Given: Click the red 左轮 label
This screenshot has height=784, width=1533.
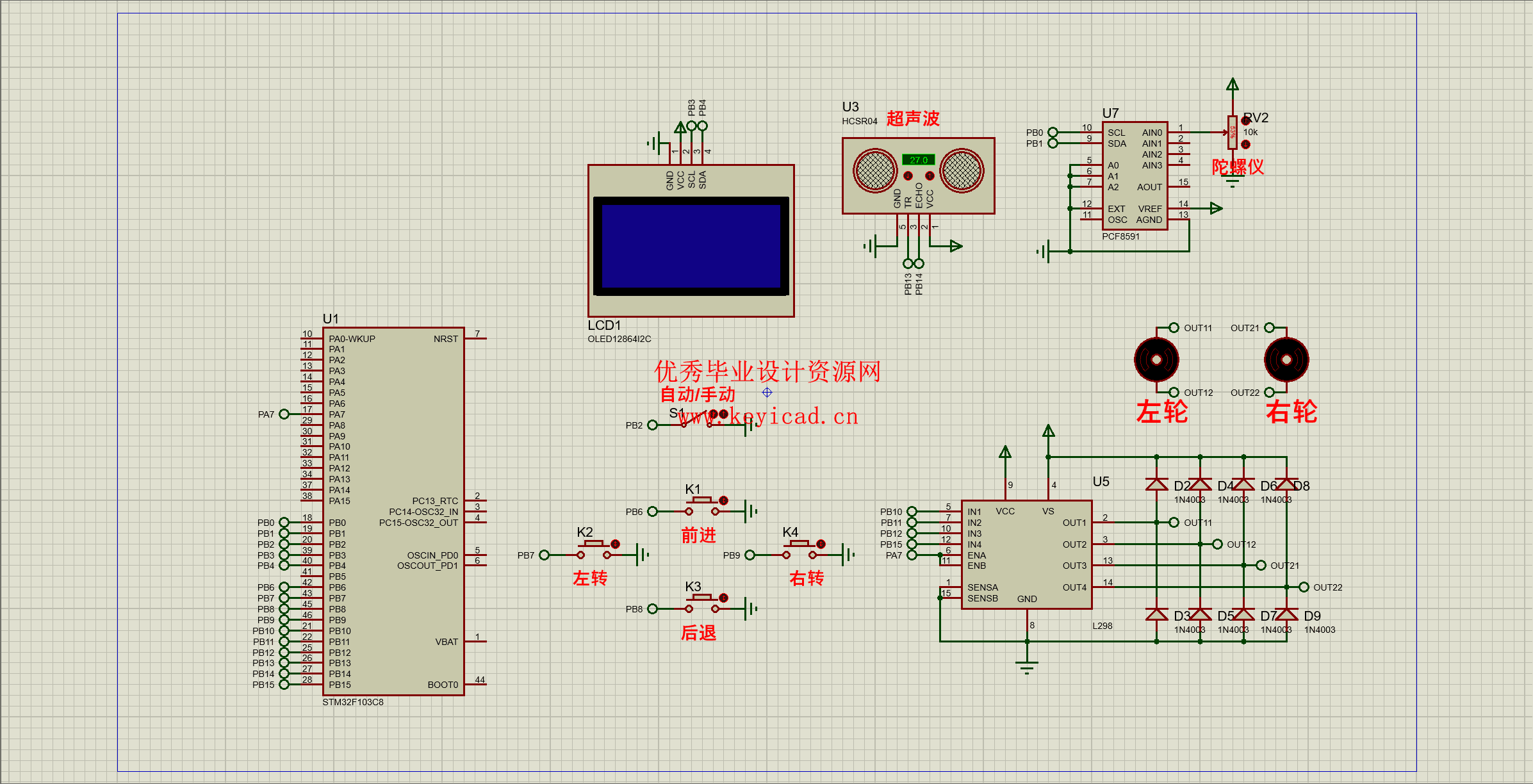Looking at the screenshot, I should click(x=1162, y=411).
